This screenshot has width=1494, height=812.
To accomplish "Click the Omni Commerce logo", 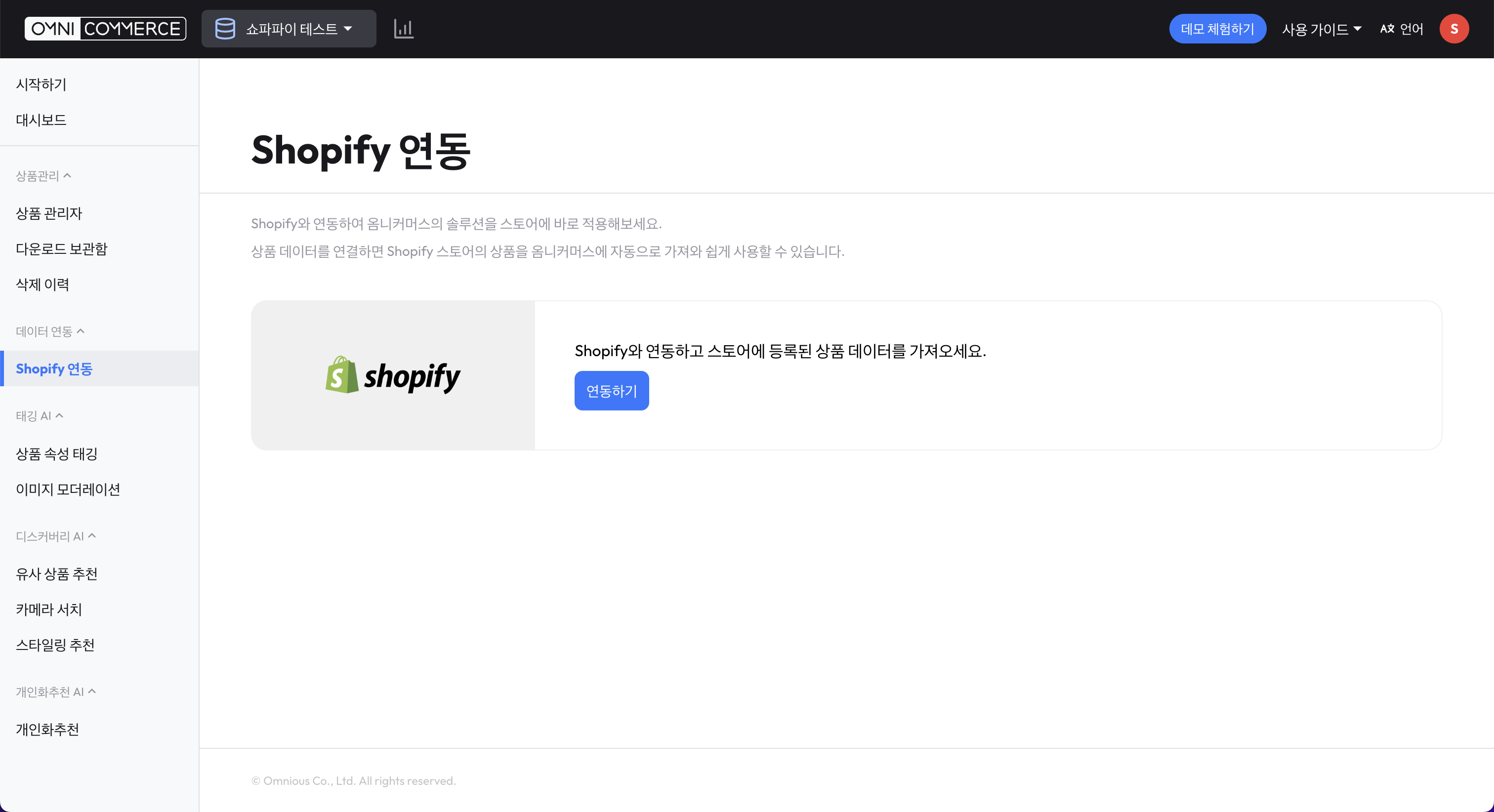I will coord(105,29).
